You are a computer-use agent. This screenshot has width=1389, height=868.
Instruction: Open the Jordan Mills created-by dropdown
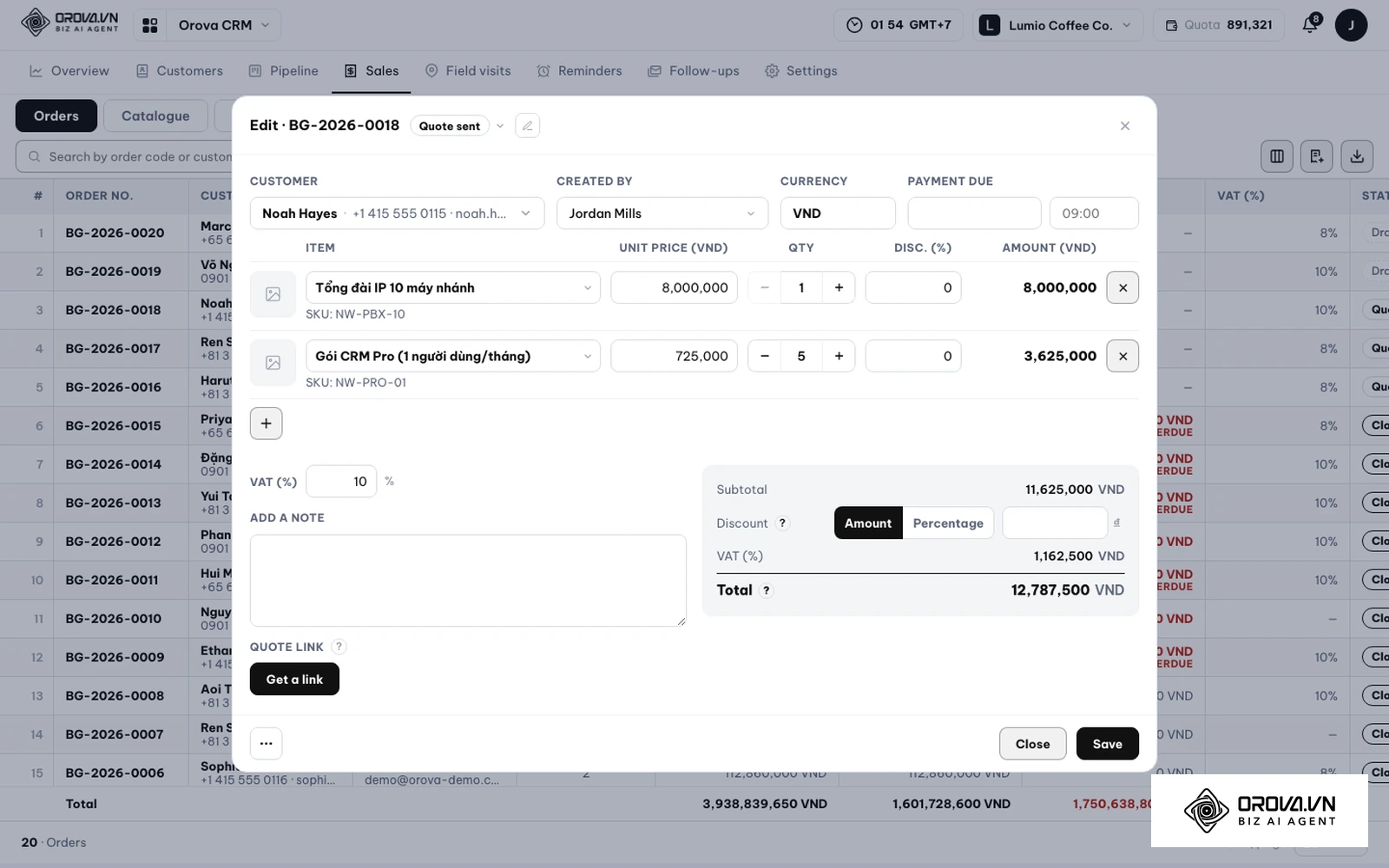tap(662, 214)
